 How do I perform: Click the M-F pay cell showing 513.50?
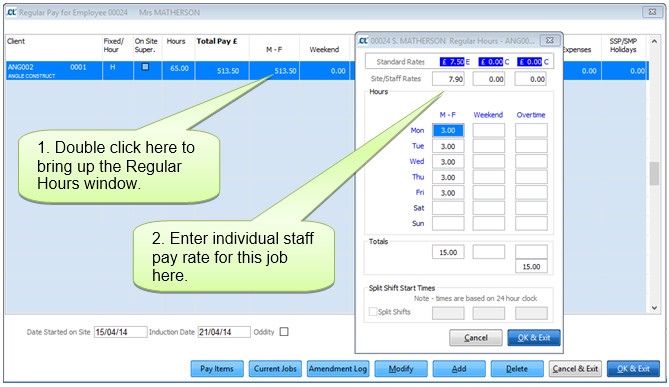coord(275,71)
